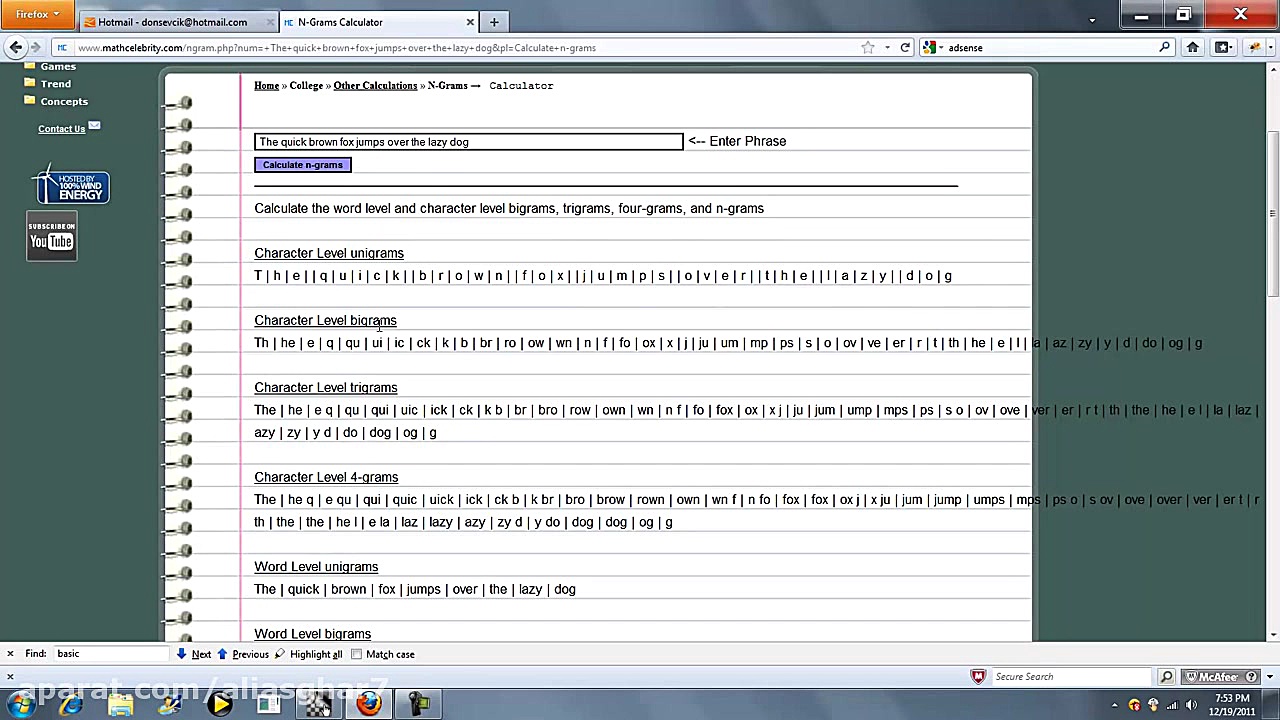This screenshot has height=720, width=1280.
Task: Open the media player taskbar icon
Action: pos(220,704)
